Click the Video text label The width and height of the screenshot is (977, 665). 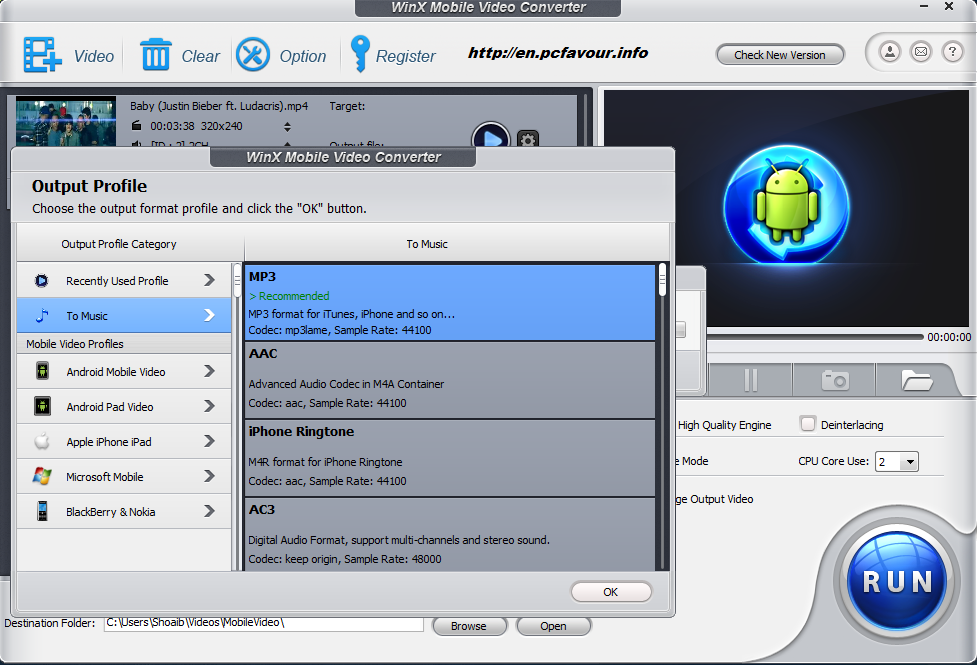[x=94, y=56]
